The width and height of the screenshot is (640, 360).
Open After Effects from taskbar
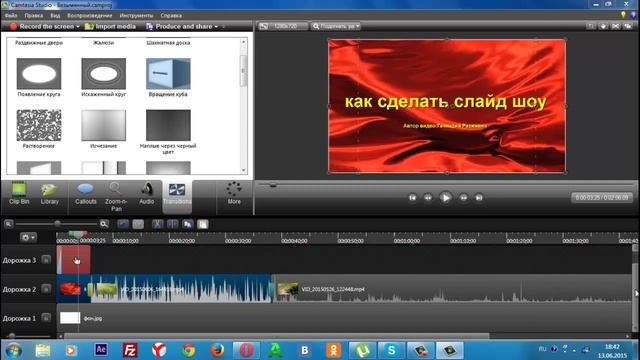coord(101,350)
